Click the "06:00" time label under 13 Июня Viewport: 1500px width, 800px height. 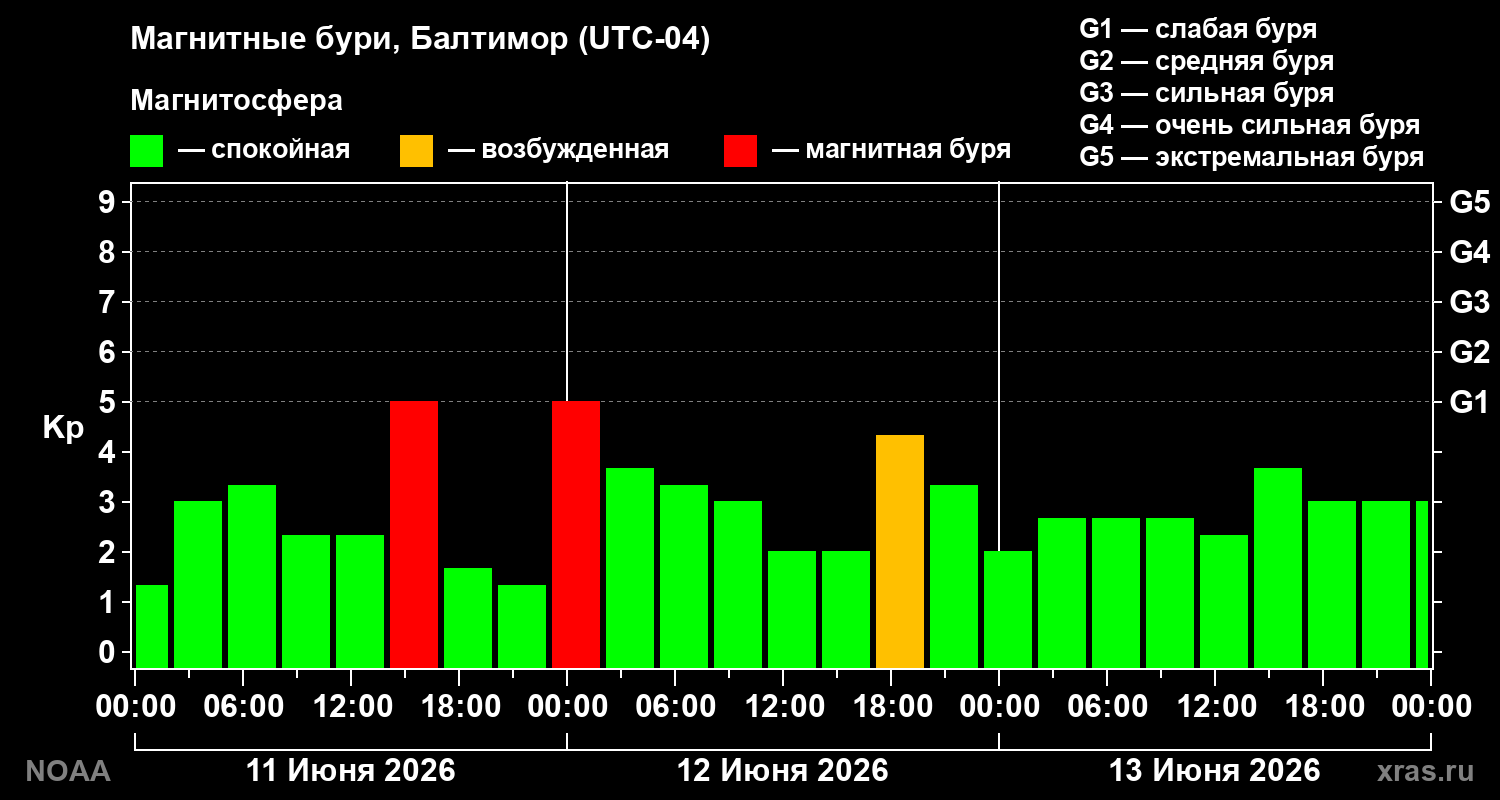[x=1107, y=707]
